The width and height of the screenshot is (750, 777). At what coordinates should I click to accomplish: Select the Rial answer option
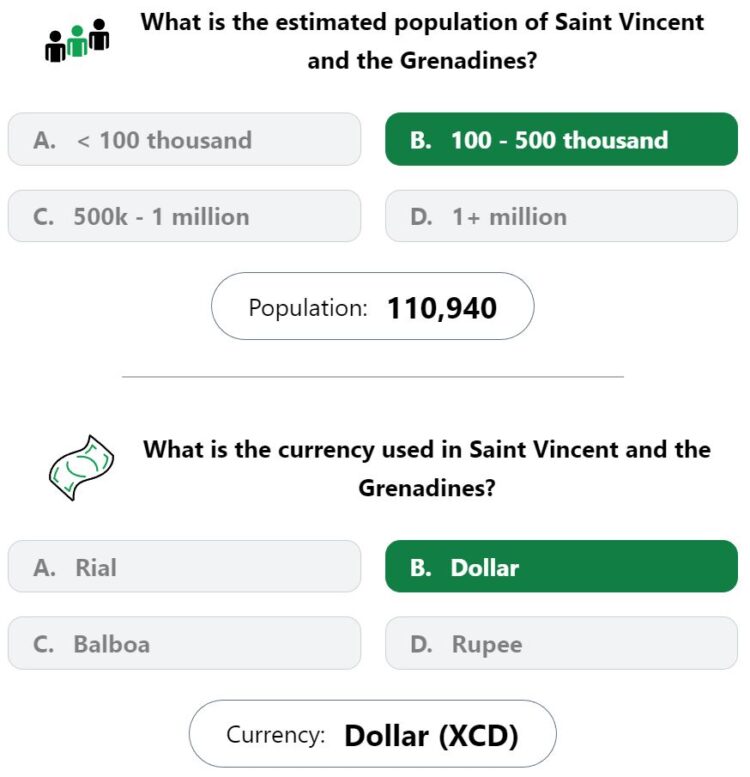184,566
